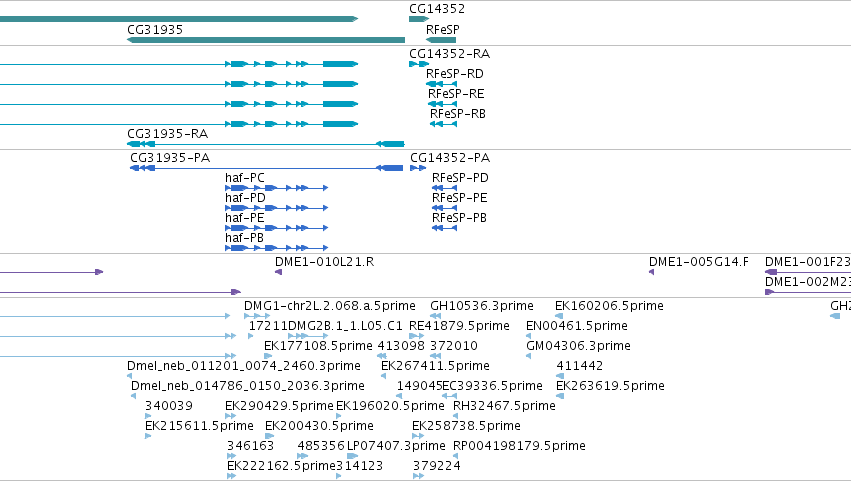
Task: Click the haf-PE protein label
Action: click(x=245, y=218)
